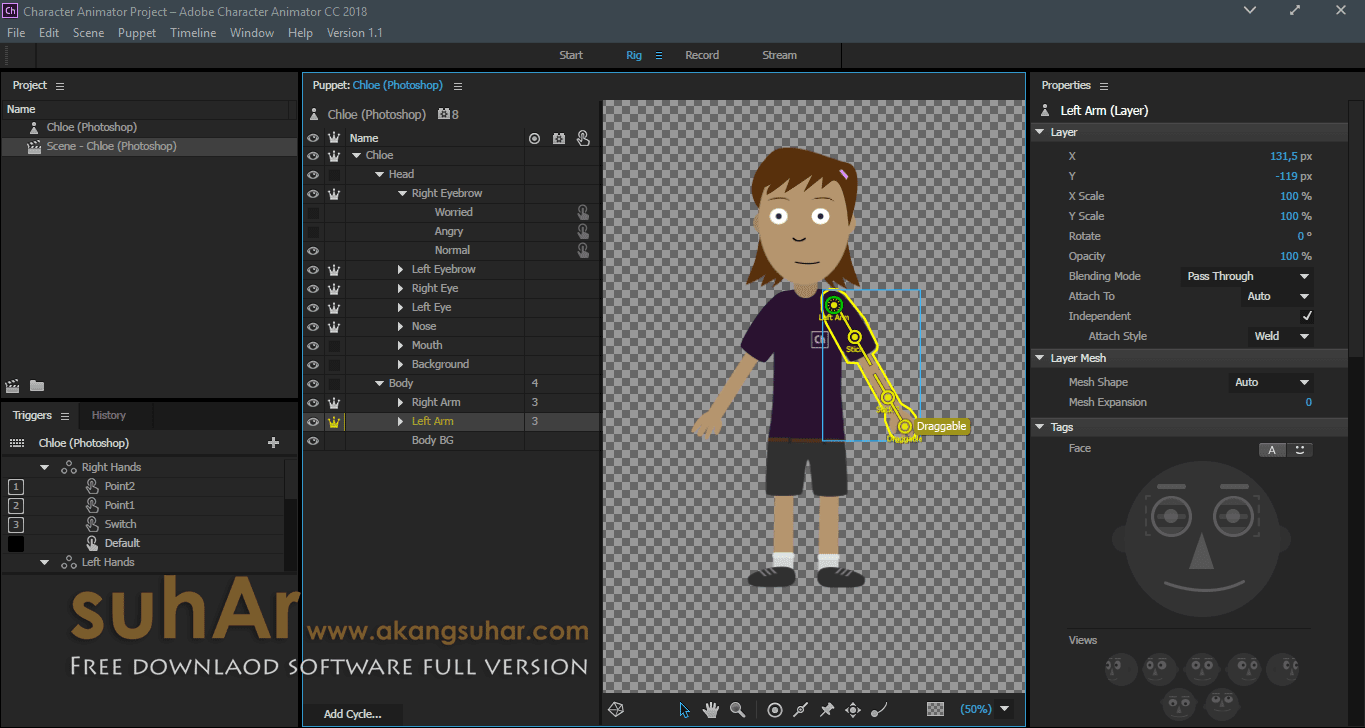Show the Worried eyebrow layer

coord(313,212)
